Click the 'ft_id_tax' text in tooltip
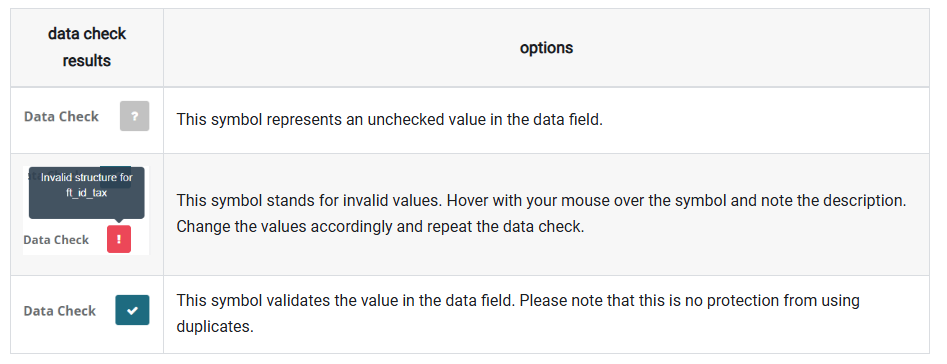This screenshot has width=947, height=364. [86, 193]
